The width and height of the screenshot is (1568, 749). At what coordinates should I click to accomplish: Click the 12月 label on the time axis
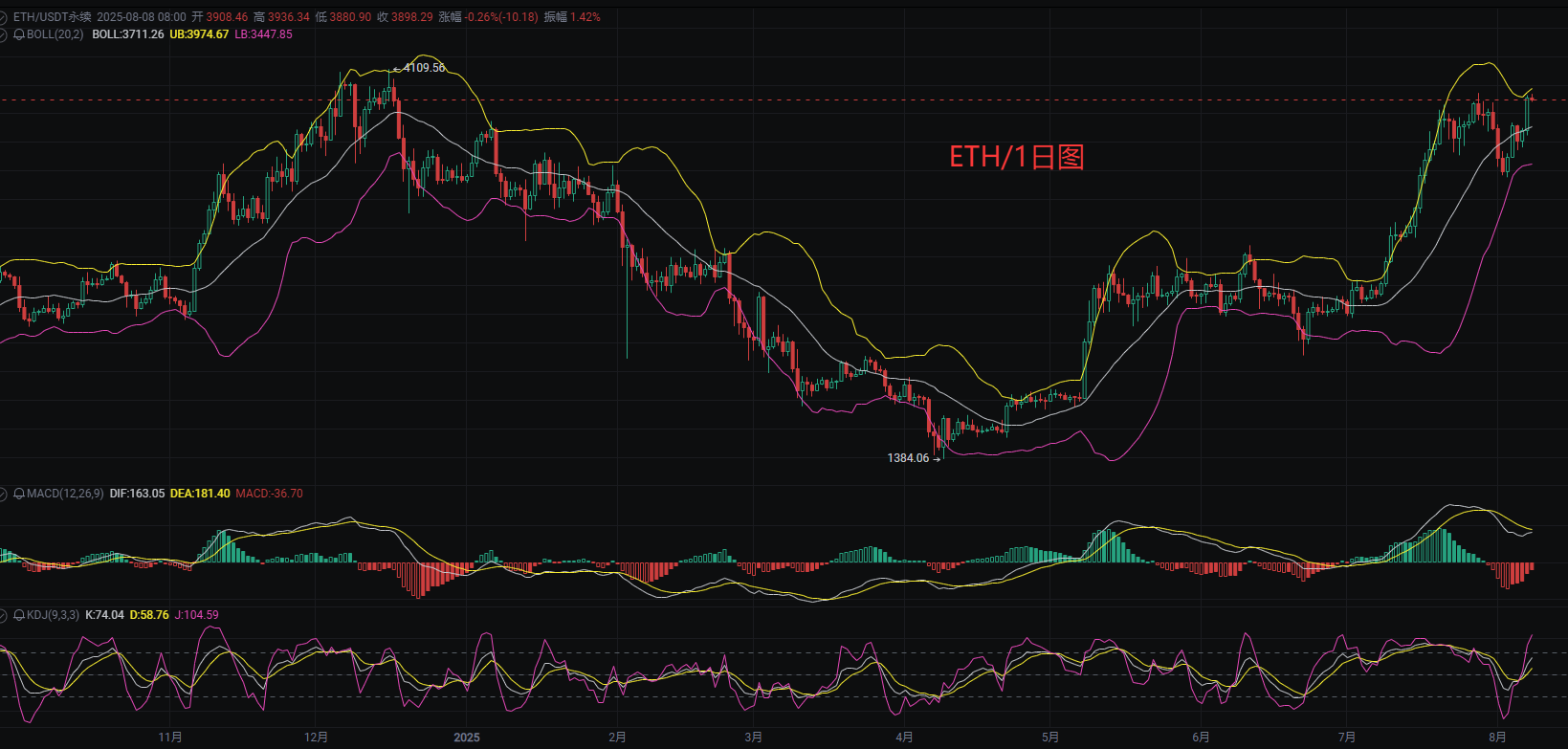(x=317, y=738)
